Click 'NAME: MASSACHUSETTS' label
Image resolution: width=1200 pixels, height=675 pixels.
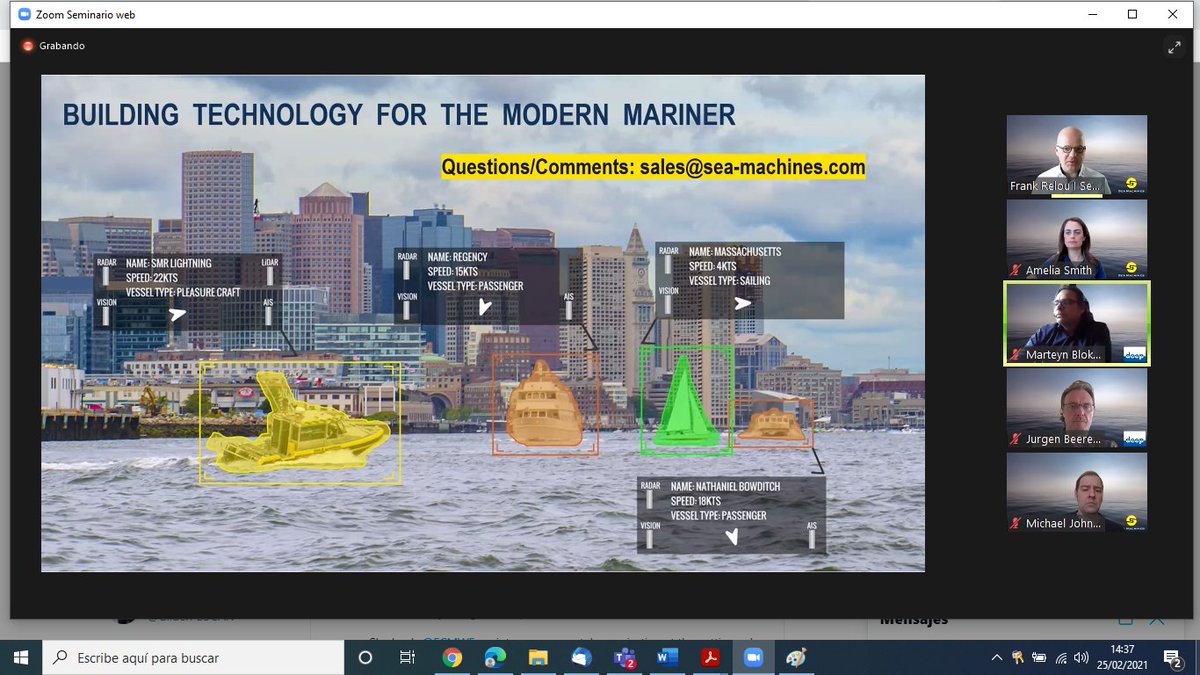click(735, 252)
